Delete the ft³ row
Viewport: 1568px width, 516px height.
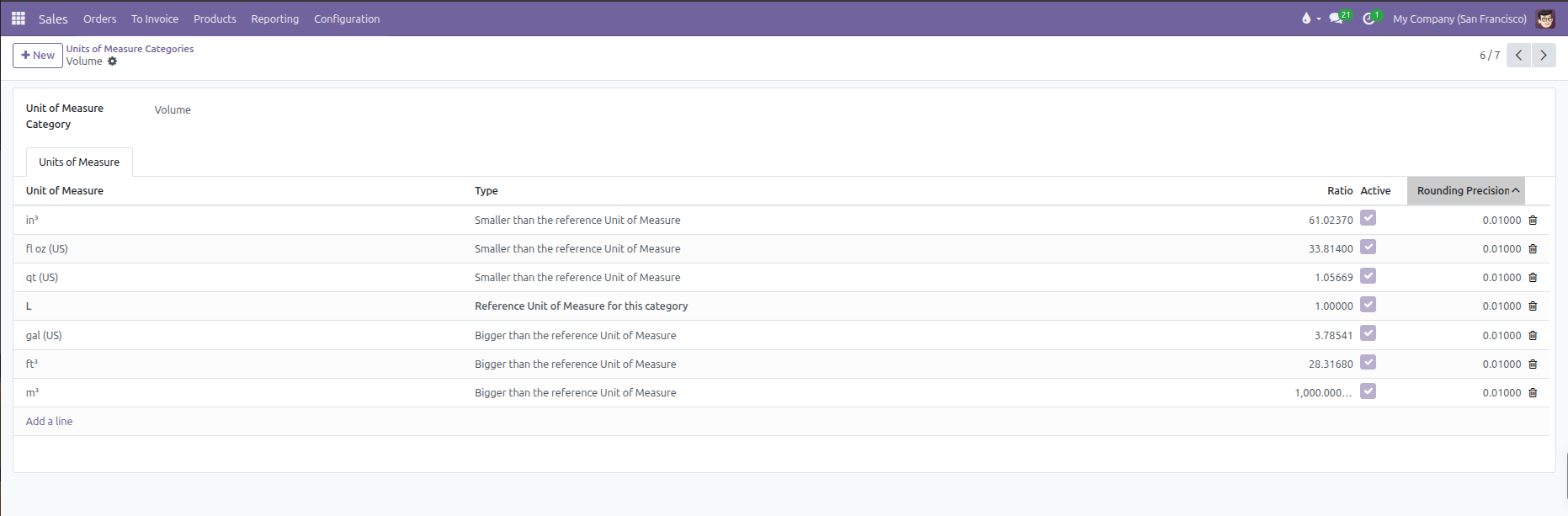point(1533,364)
